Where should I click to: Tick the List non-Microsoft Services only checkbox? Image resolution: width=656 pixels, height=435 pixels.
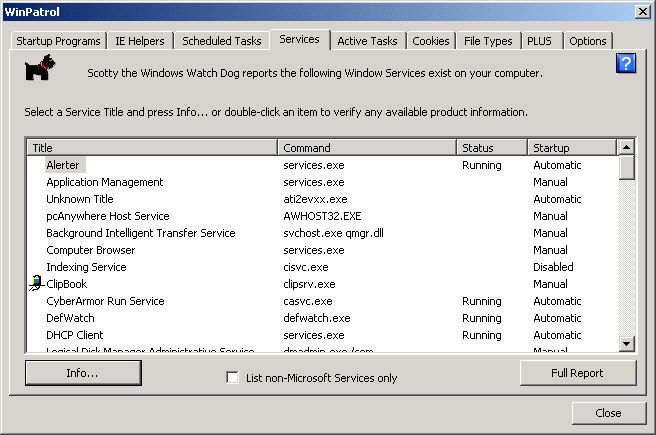232,377
